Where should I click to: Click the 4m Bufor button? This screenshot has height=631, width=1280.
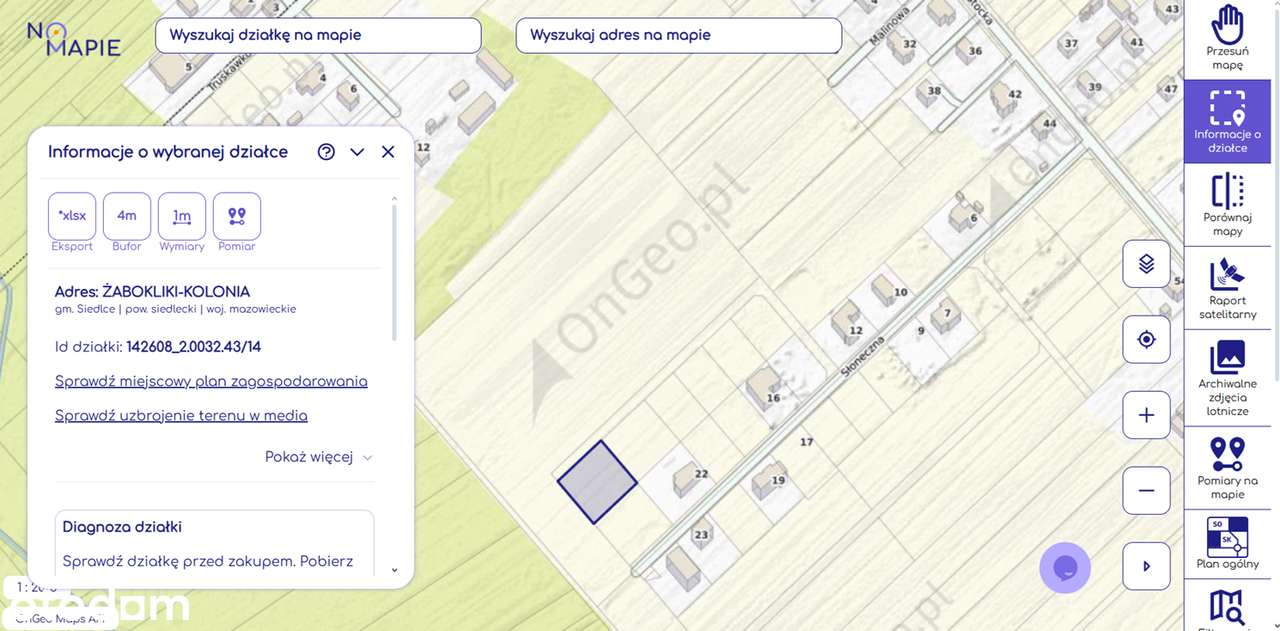pos(127,216)
